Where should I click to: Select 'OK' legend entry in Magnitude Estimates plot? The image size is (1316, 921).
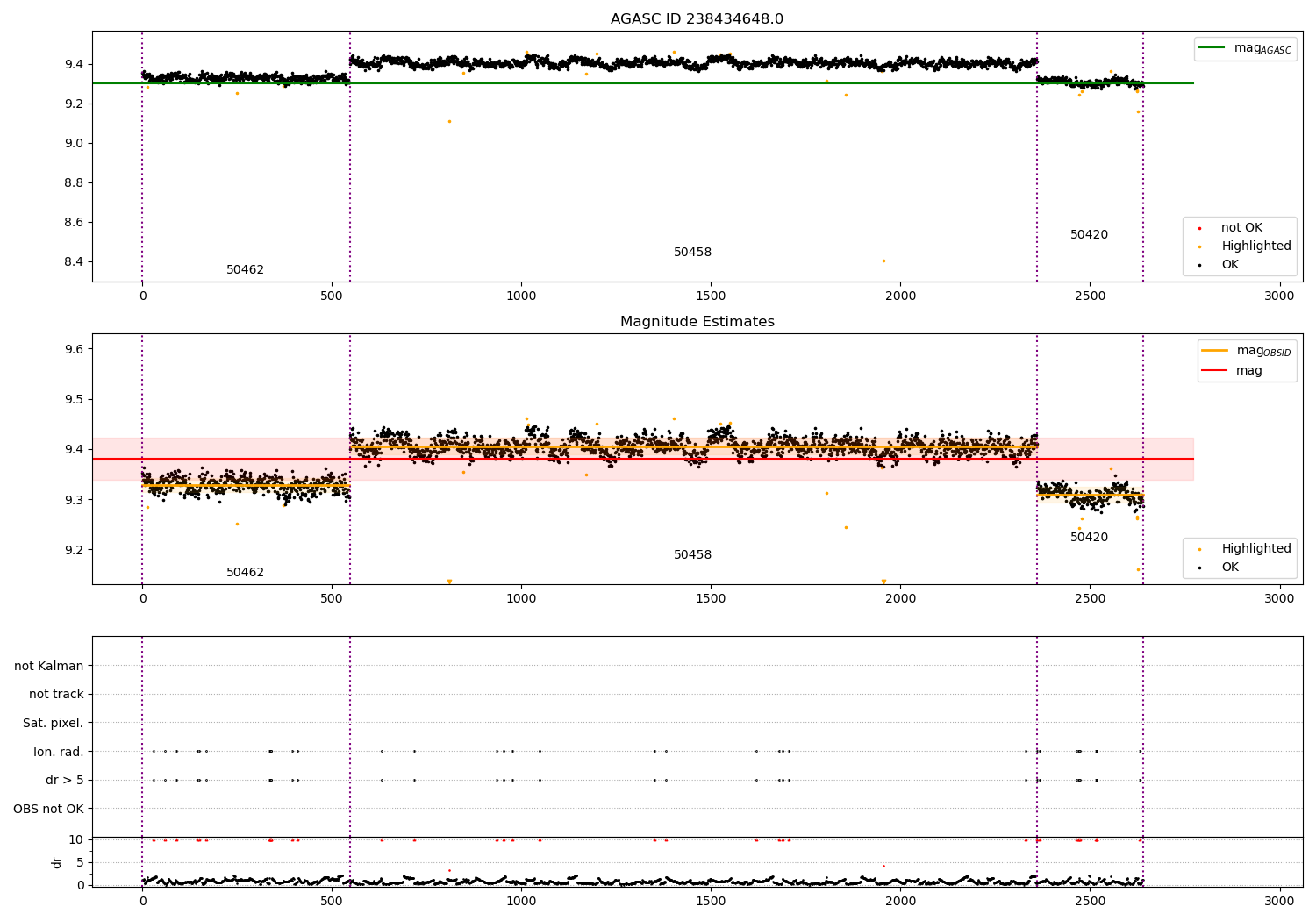1230,568
